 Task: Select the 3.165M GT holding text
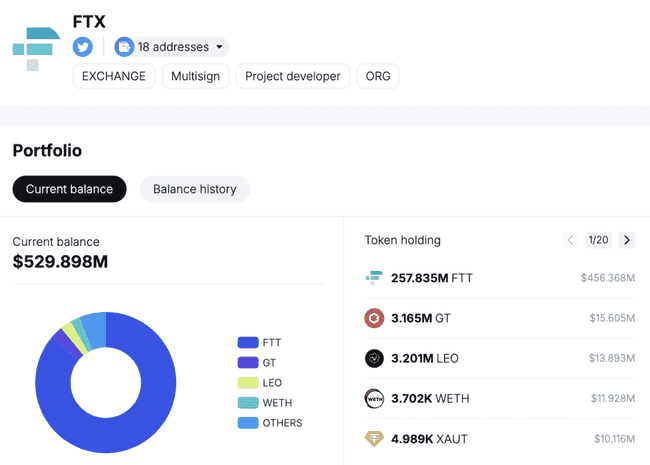pos(421,318)
